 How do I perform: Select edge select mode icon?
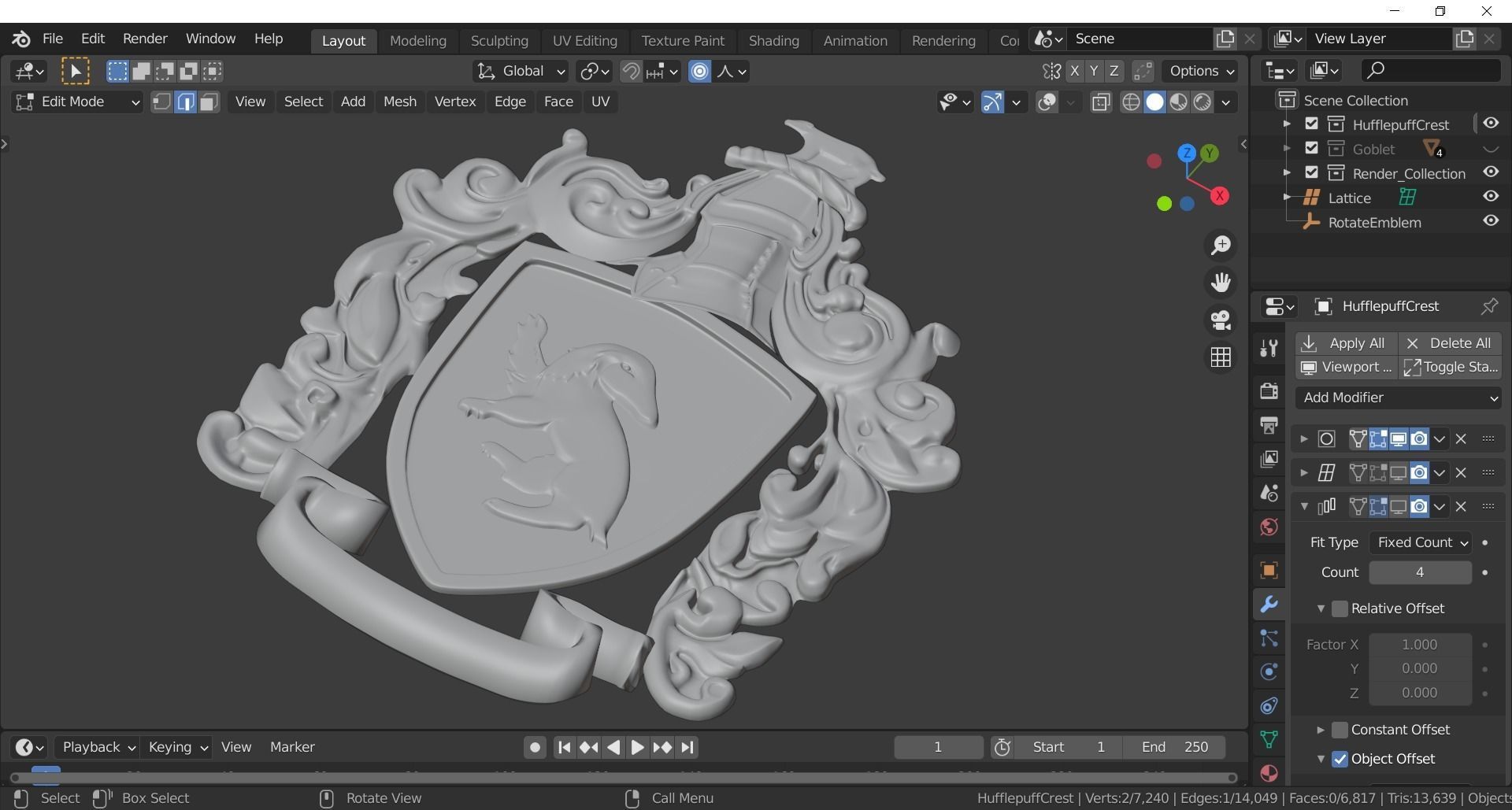(185, 102)
